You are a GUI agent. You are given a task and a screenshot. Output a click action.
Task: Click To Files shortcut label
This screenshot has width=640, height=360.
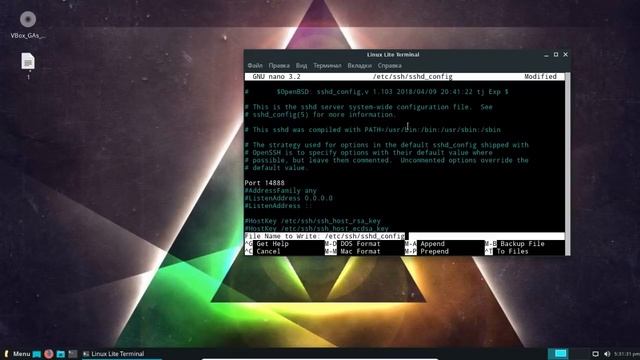512,251
